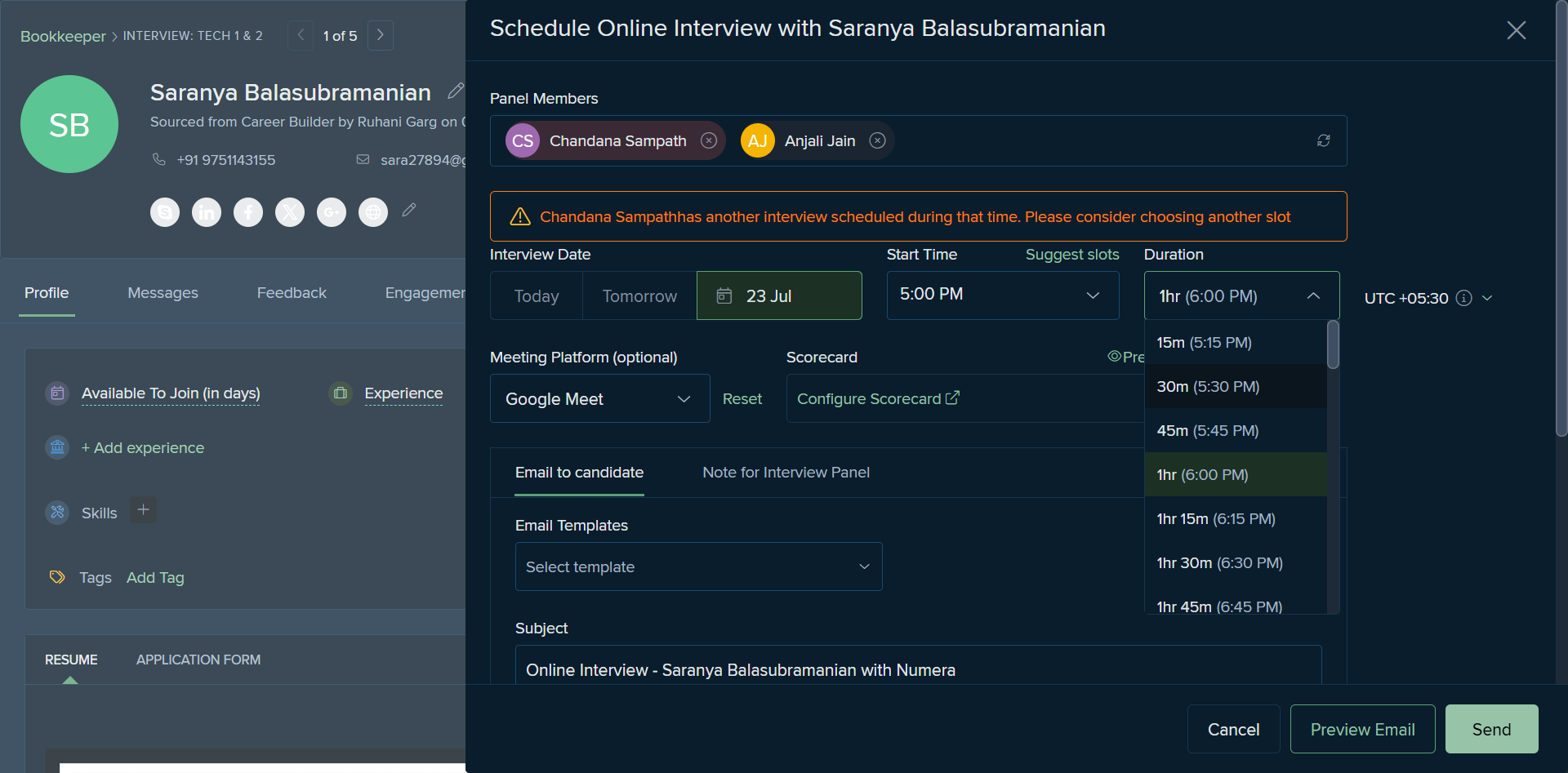Edit social profiles pencil icon

coord(409,210)
